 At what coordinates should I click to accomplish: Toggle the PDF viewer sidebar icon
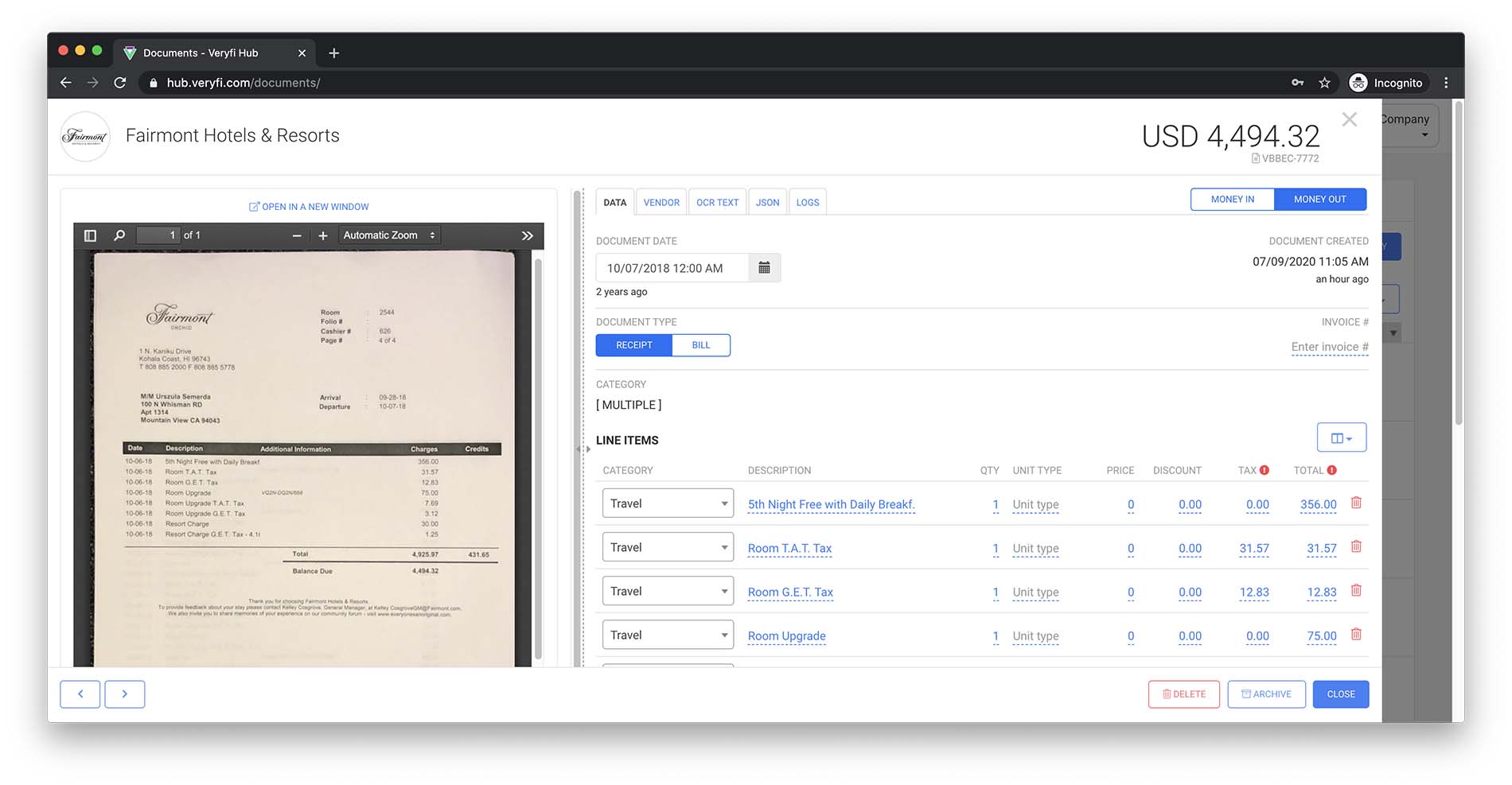click(90, 235)
